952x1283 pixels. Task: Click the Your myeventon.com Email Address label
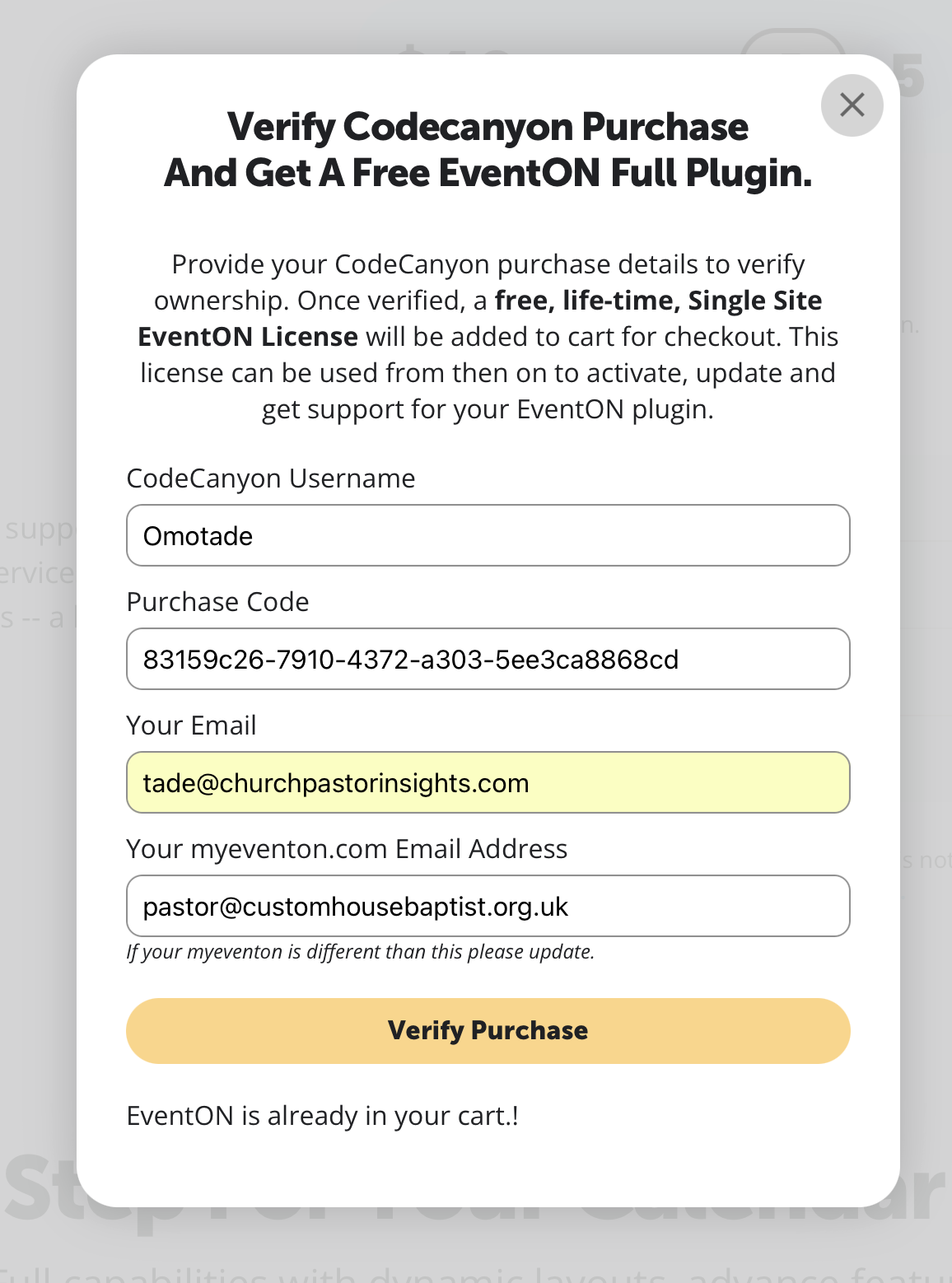[347, 849]
